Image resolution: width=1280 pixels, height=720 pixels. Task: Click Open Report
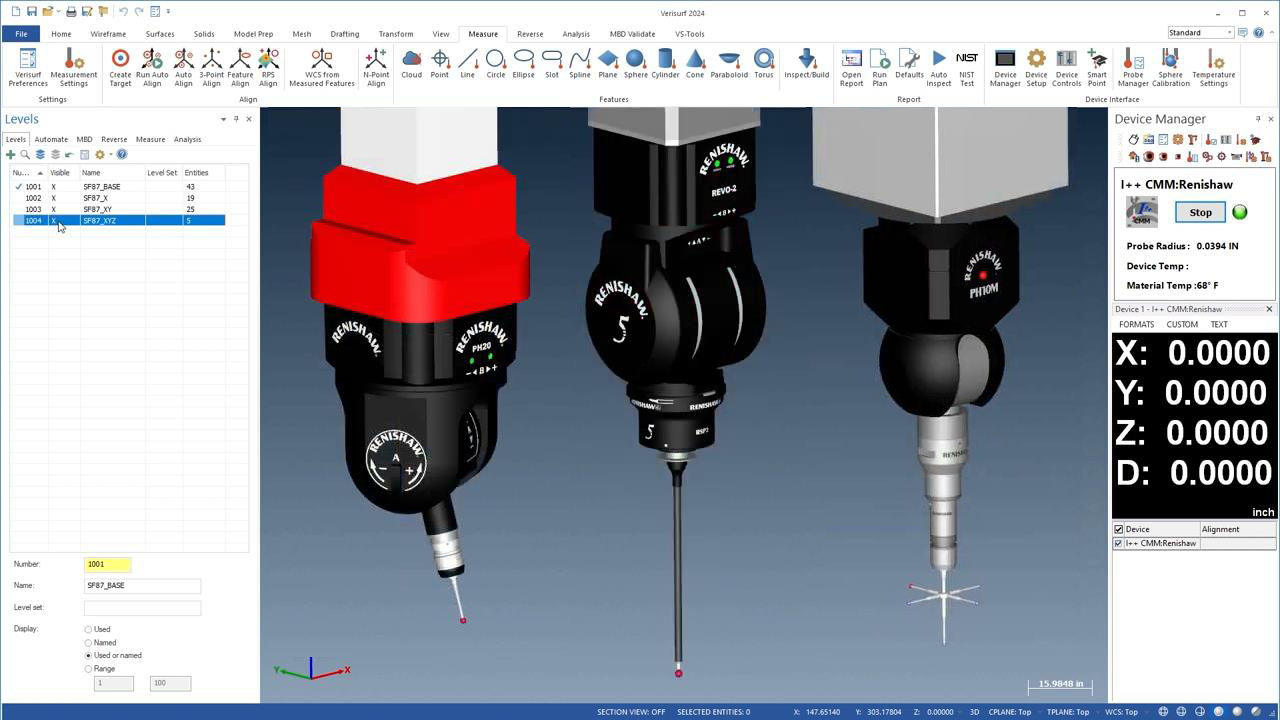coord(852,68)
